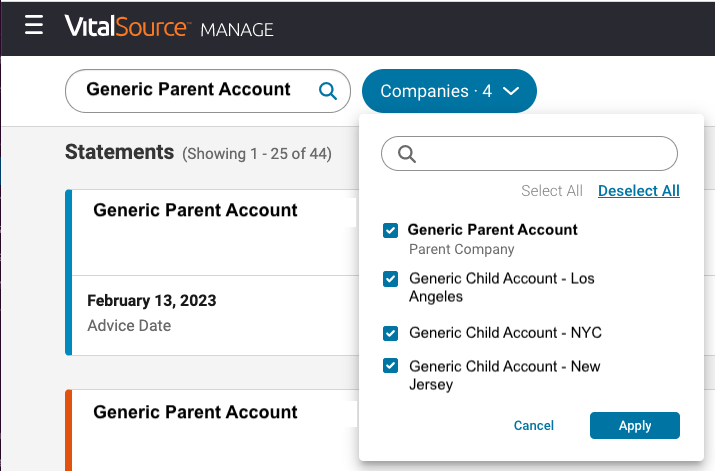Uncheck Generic Child Account - NYC

pyautogui.click(x=391, y=333)
